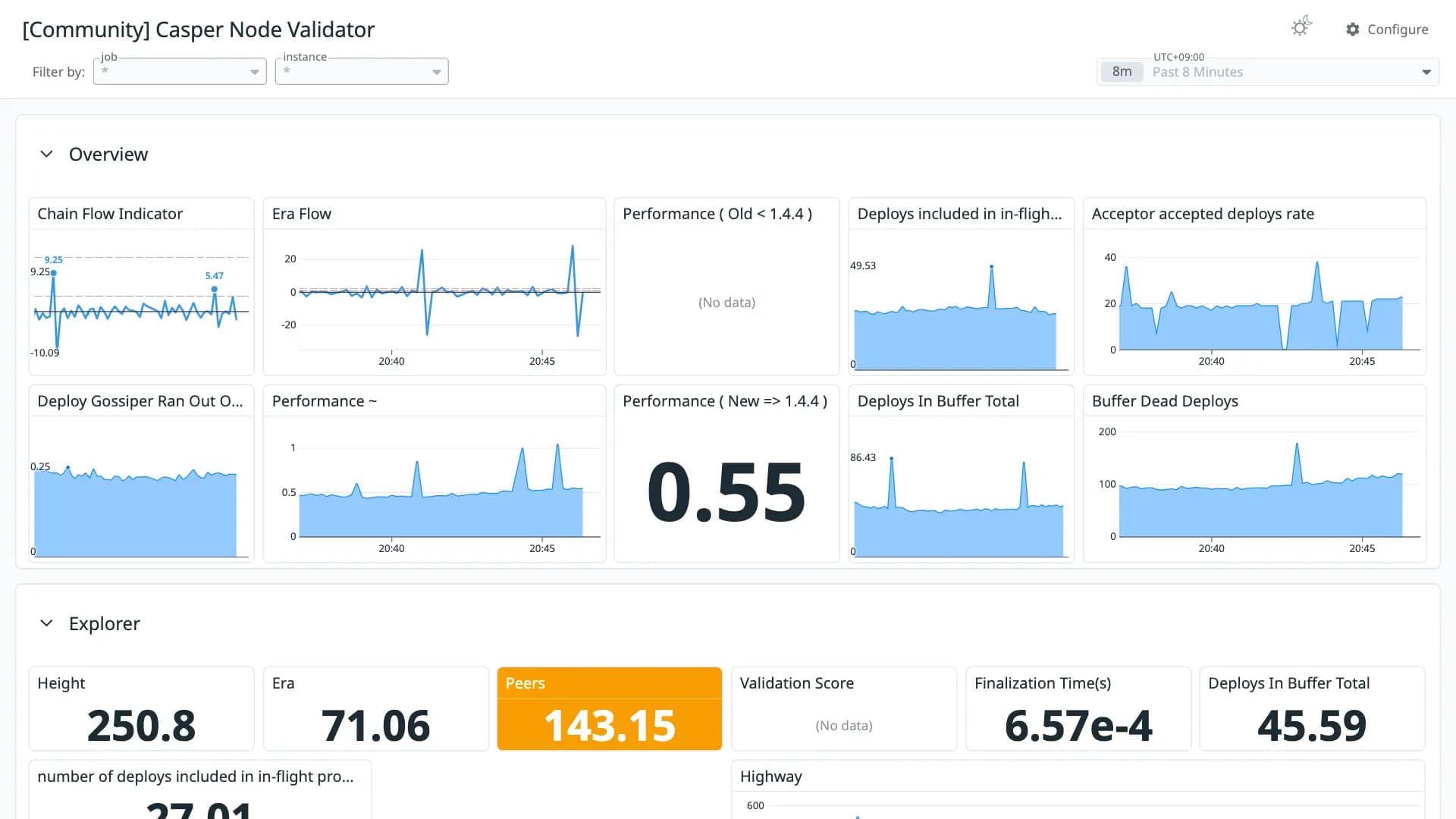The width and height of the screenshot is (1456, 819).
Task: Click the Explorer Deploys In Buffer value 45.59
Action: pos(1312,726)
